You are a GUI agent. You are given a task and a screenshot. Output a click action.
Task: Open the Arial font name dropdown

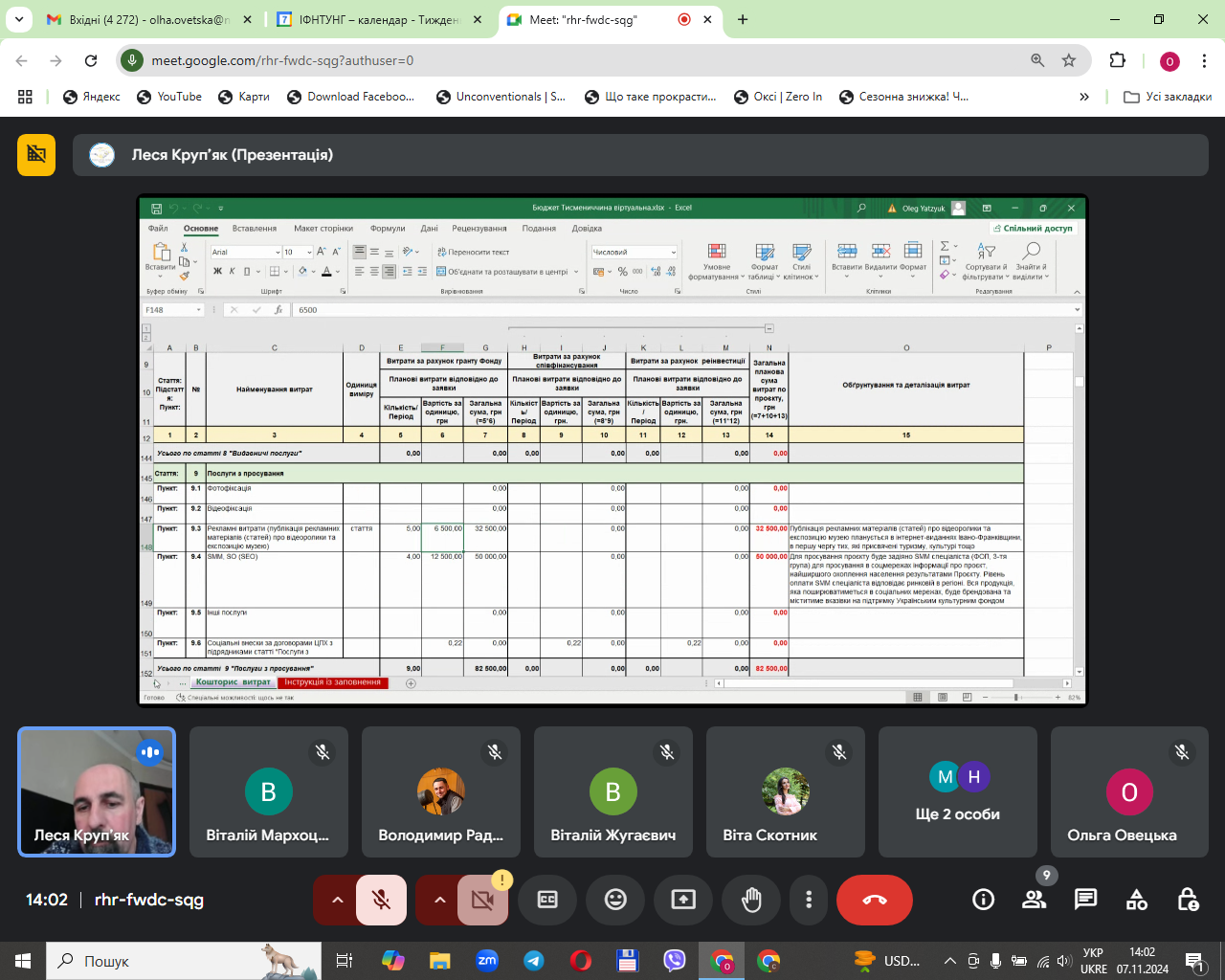coord(278,253)
